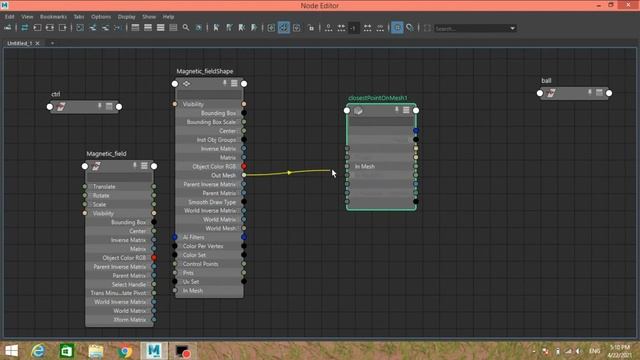Image resolution: width=640 pixels, height=360 pixels.
Task: Expand Translate input plug on Magnetic_field
Action: coord(85,187)
